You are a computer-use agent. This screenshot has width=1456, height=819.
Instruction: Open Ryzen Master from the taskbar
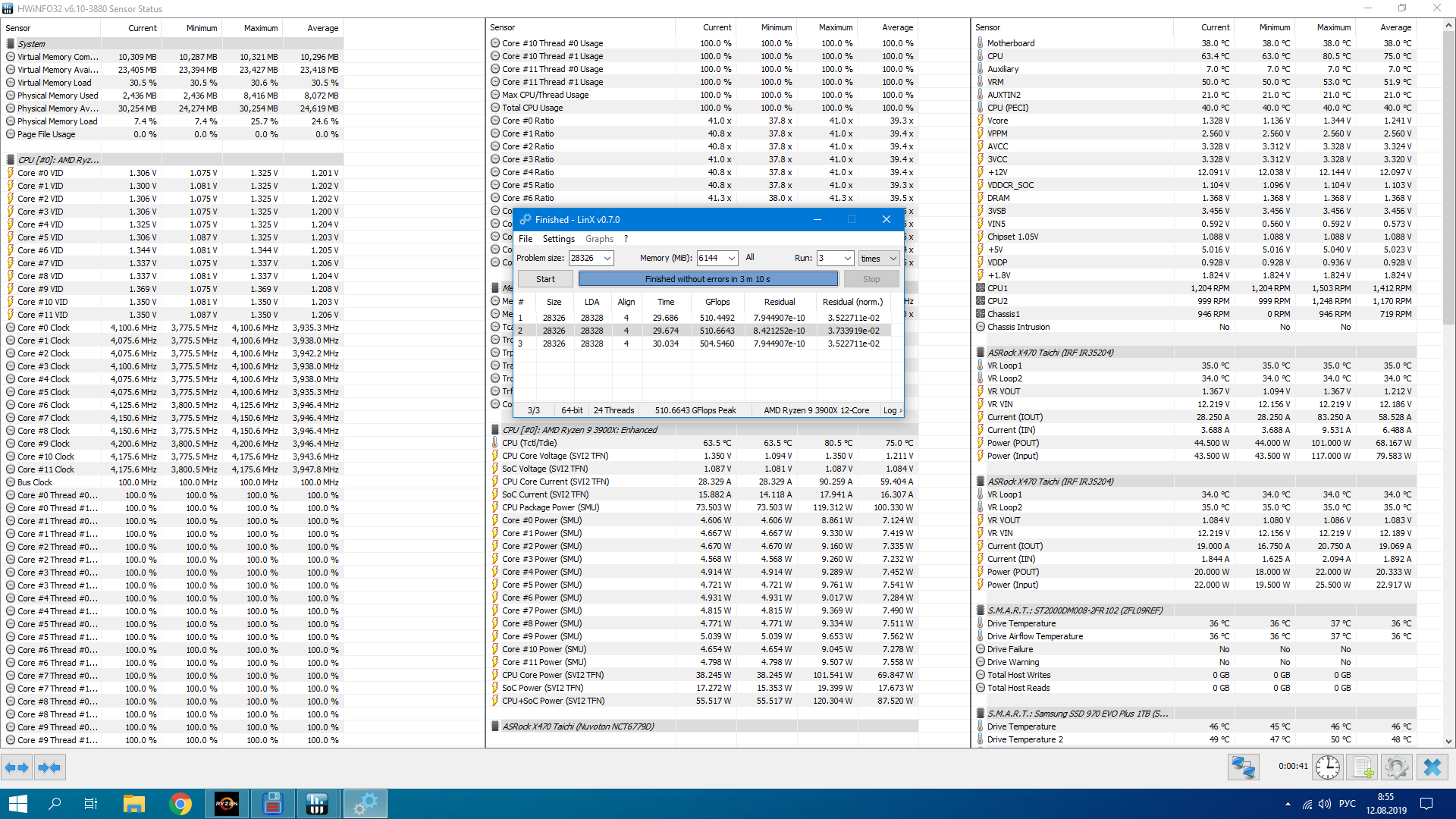click(226, 804)
